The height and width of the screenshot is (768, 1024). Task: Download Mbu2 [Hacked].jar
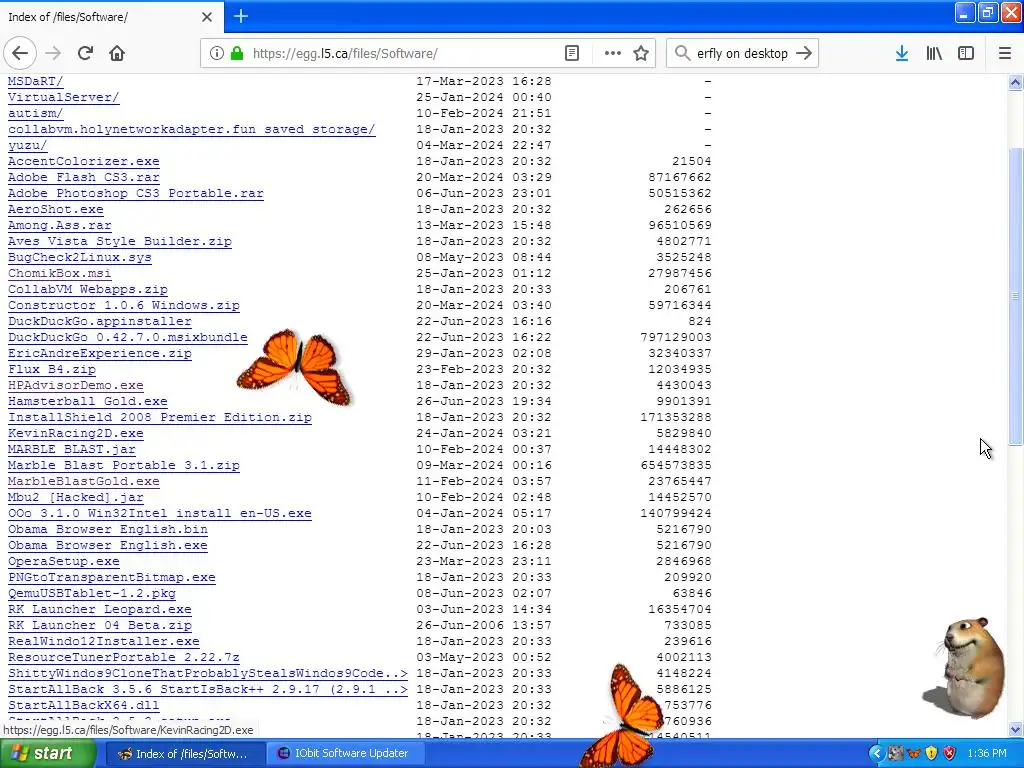(x=76, y=497)
